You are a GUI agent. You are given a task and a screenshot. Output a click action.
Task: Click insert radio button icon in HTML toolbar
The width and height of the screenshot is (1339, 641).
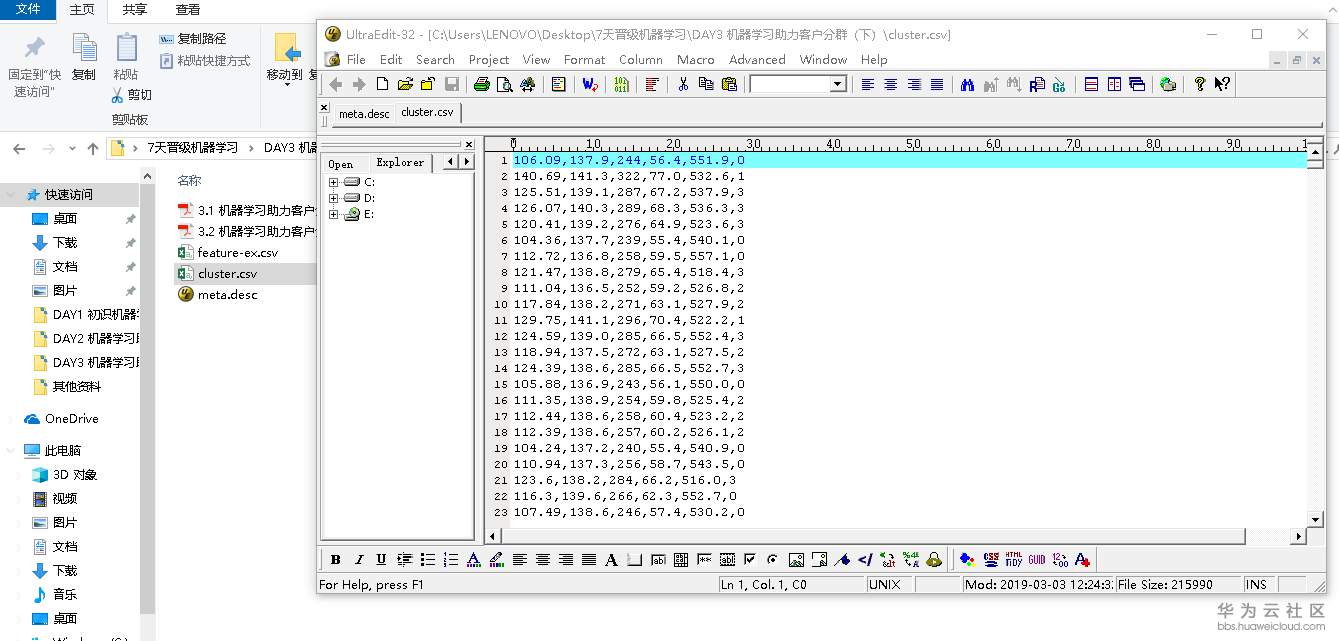(x=772, y=560)
